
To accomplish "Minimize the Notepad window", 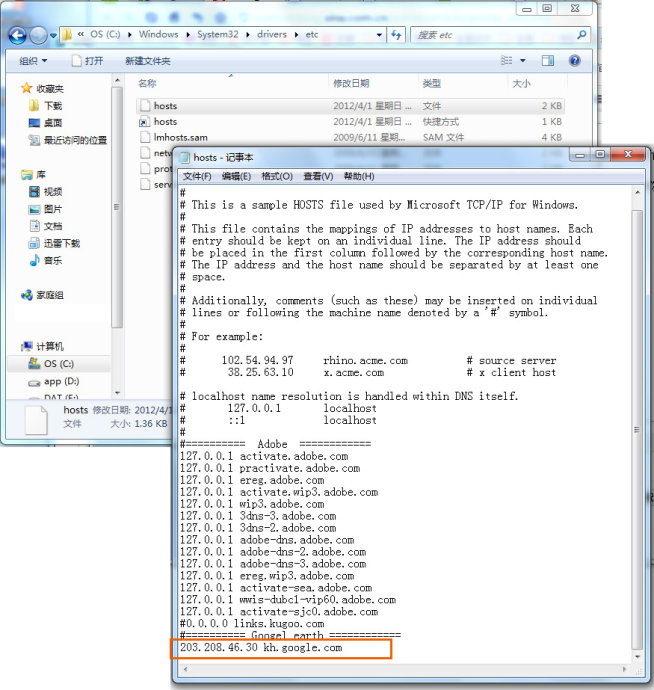I will click(580, 154).
